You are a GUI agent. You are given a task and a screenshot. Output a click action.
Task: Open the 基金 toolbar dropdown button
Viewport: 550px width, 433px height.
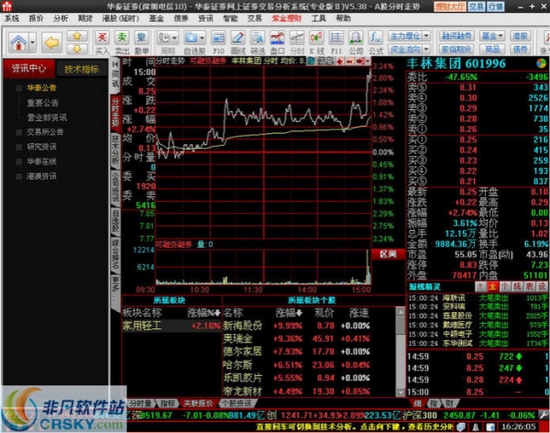pos(492,35)
